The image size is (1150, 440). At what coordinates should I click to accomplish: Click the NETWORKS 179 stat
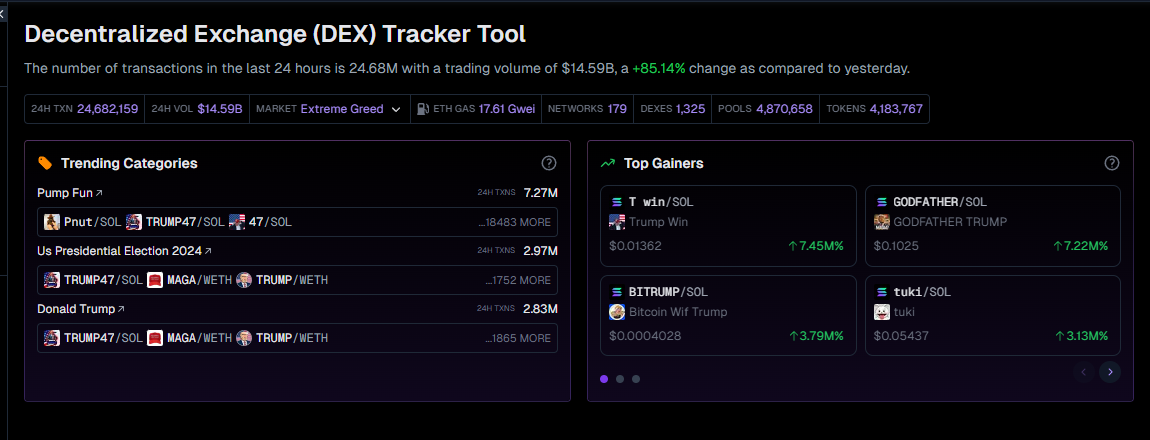point(587,109)
